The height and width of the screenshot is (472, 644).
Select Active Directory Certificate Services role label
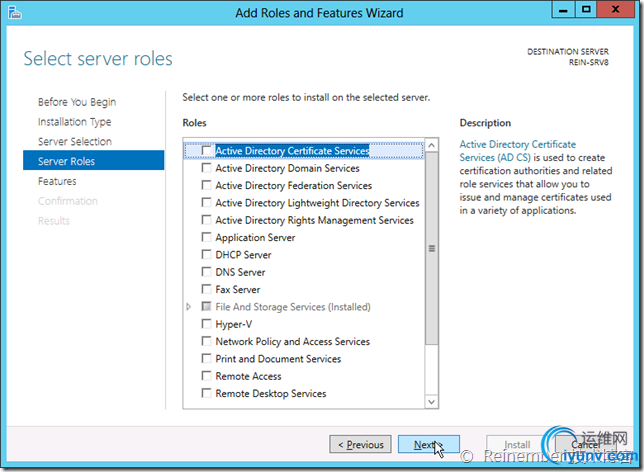pos(292,151)
